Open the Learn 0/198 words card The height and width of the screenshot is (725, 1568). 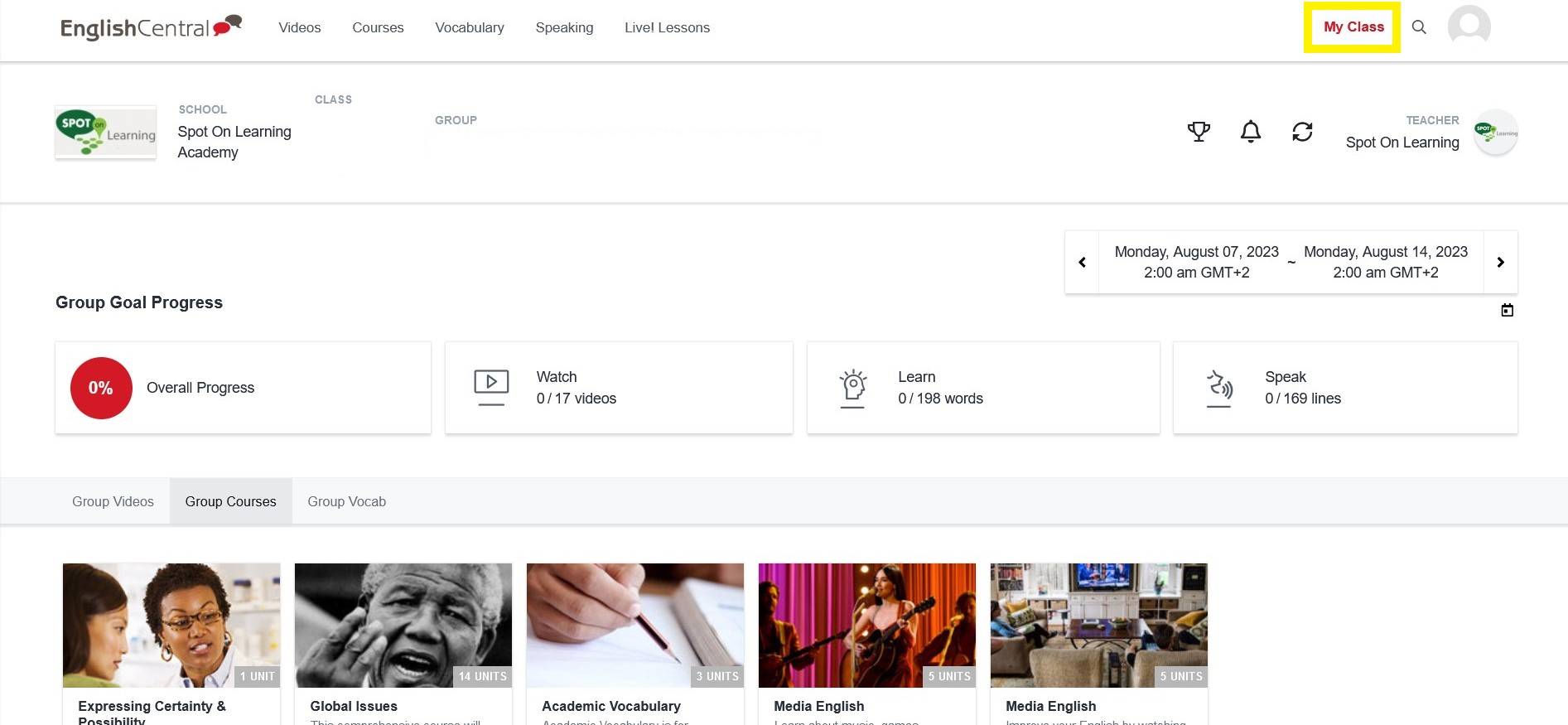click(983, 388)
